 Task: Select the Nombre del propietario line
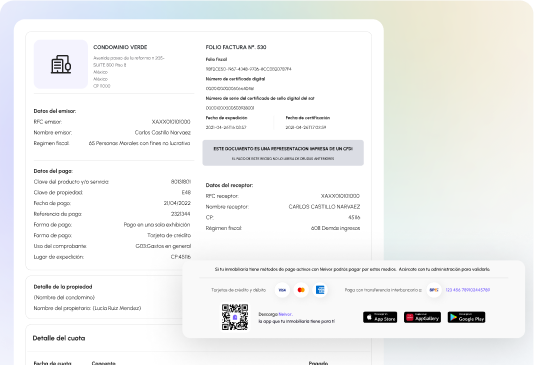pyautogui.click(x=87, y=308)
